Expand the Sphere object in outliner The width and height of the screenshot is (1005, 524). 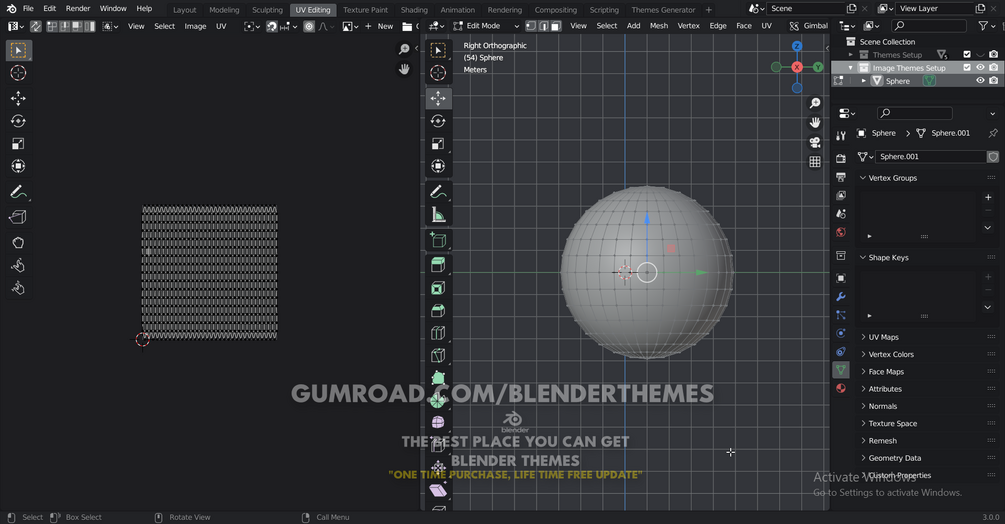coord(864,81)
